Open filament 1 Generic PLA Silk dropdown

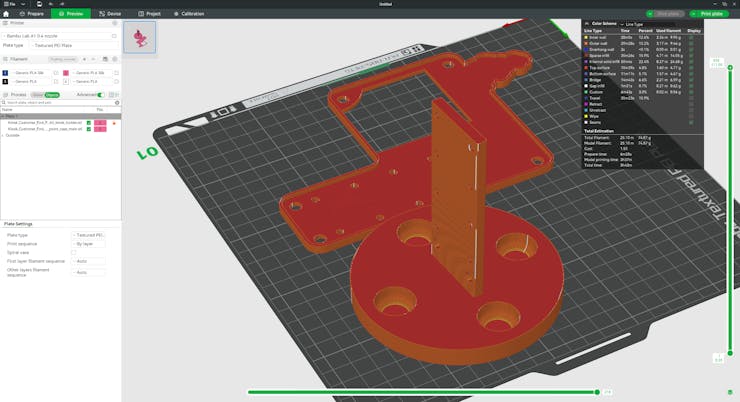(31, 73)
